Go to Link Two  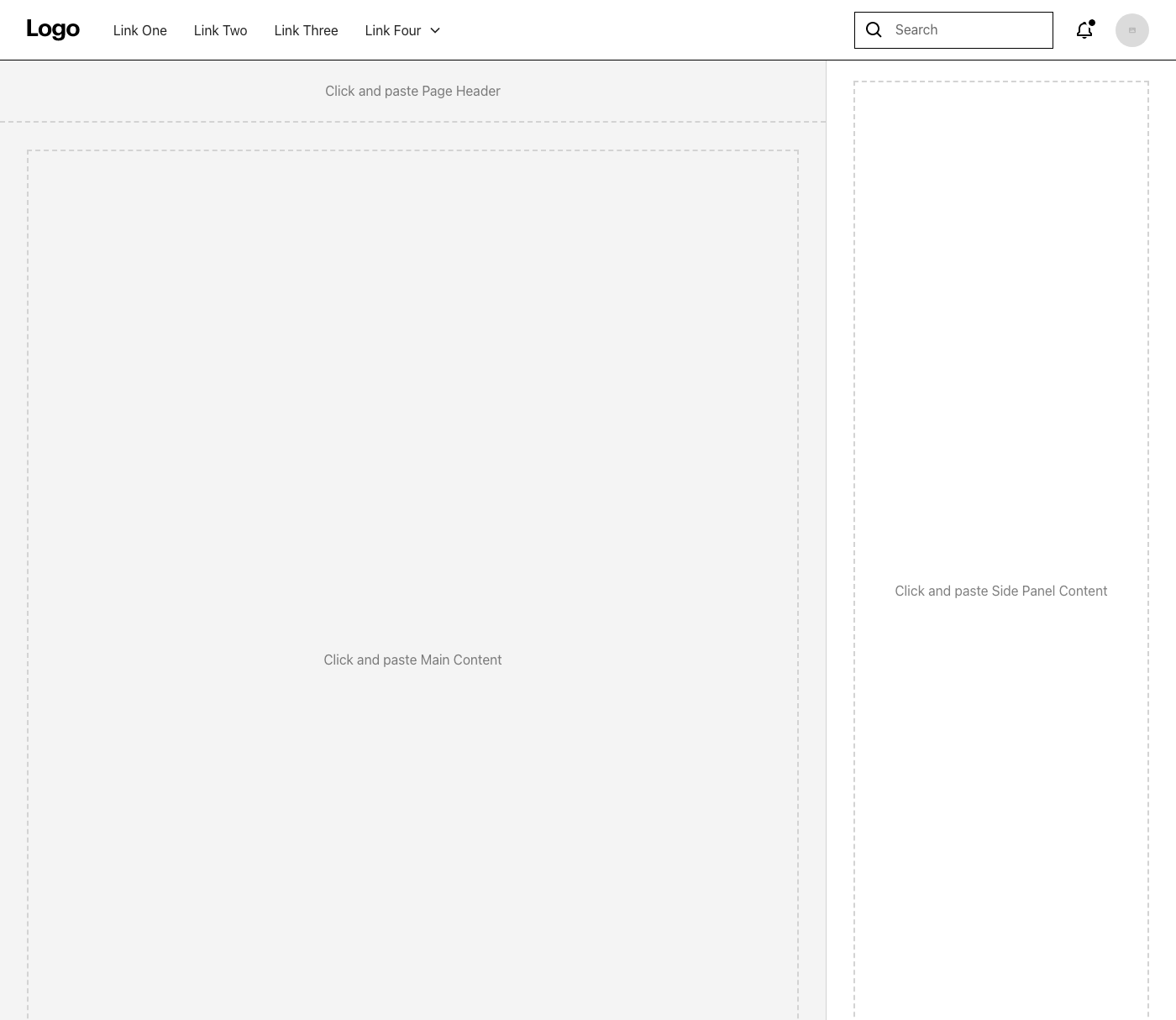[220, 30]
